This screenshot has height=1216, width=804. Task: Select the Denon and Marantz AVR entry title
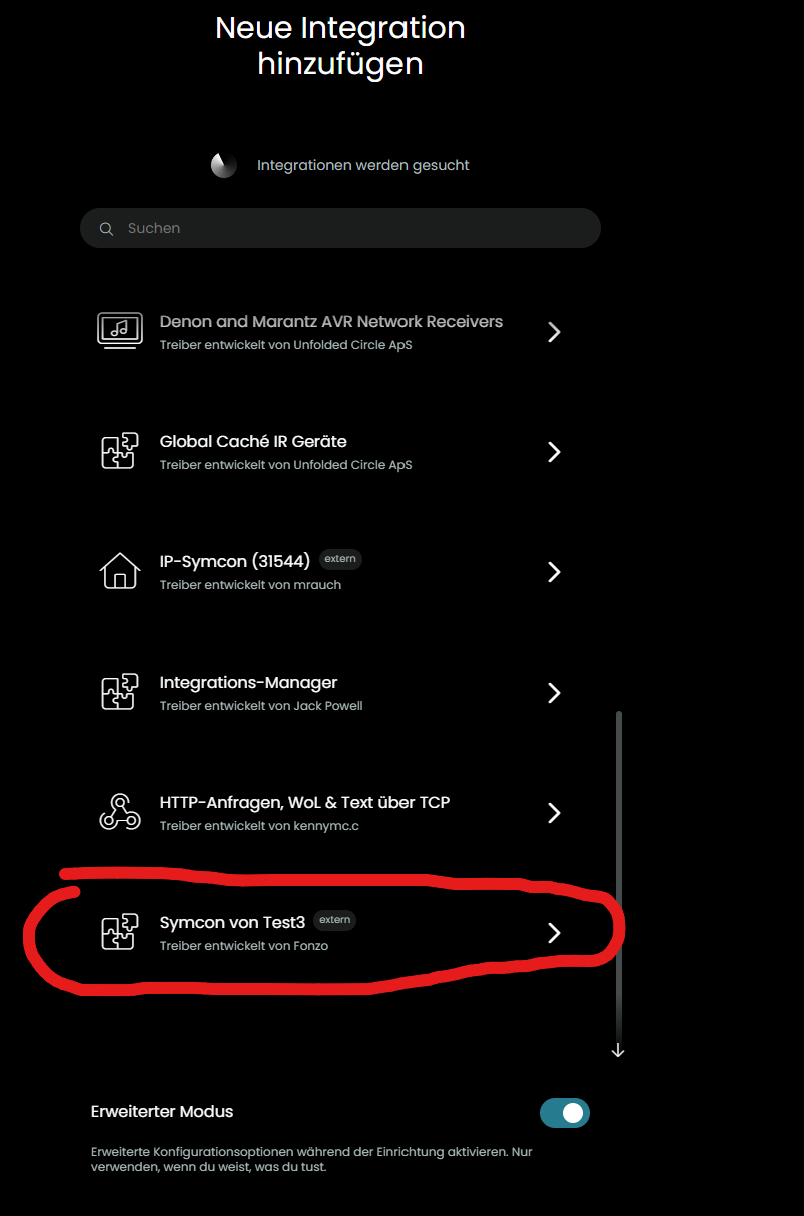(331, 322)
